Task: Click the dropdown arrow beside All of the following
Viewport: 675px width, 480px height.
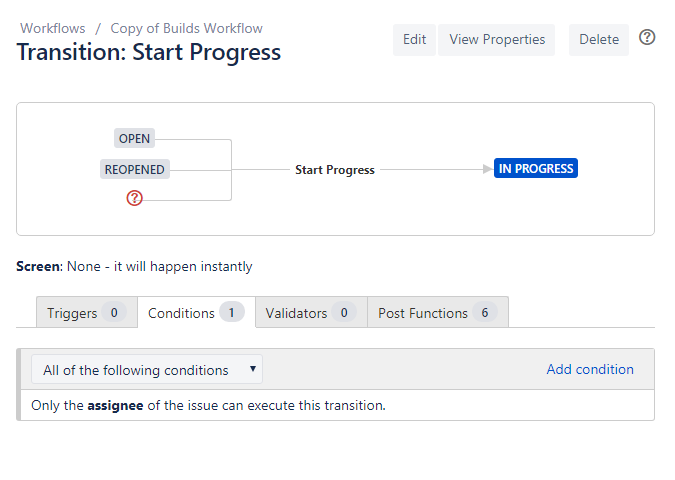Action: (x=253, y=369)
